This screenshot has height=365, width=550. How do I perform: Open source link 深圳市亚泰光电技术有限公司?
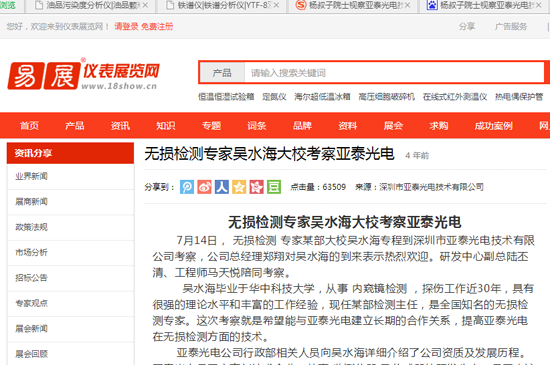click(x=431, y=187)
